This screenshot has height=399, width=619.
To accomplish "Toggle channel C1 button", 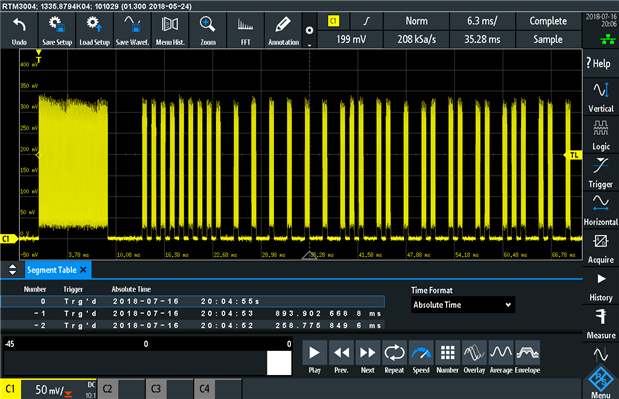I will pos(10,389).
